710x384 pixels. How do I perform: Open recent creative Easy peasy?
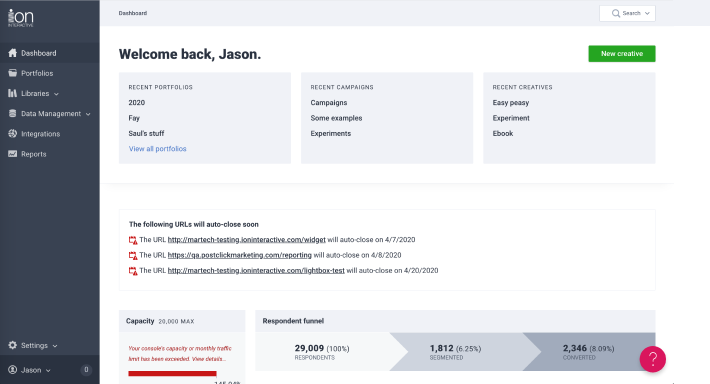click(511, 102)
